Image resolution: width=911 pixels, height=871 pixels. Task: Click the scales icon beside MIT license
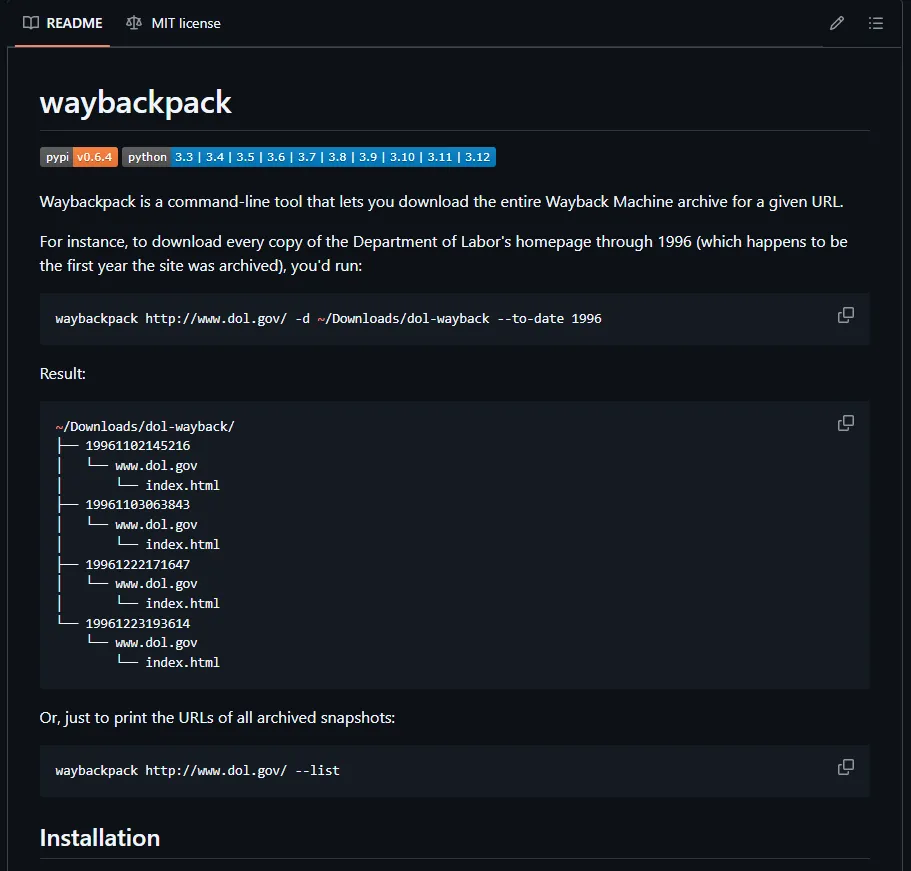coord(134,22)
